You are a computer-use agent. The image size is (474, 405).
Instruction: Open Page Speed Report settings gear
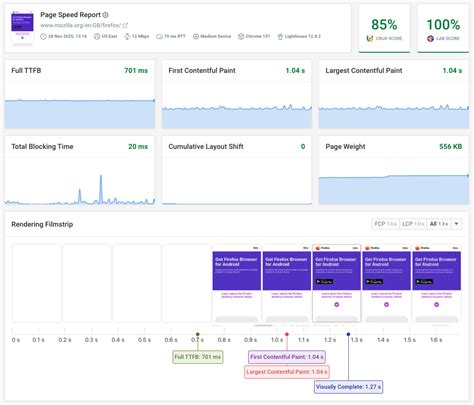105,15
